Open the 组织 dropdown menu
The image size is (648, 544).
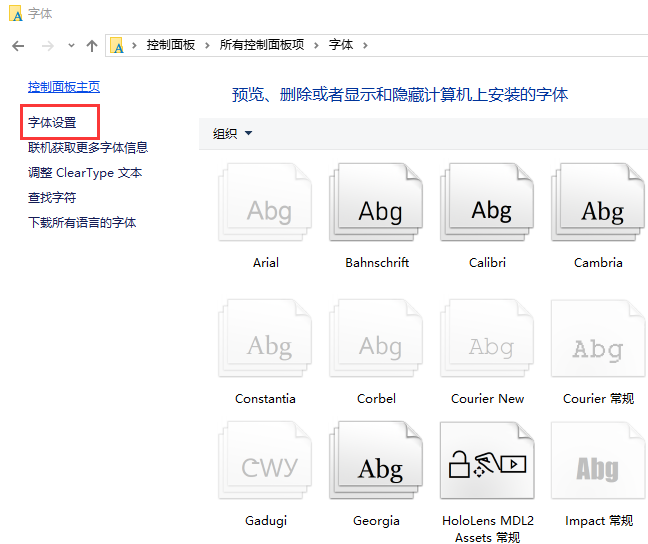tap(232, 134)
